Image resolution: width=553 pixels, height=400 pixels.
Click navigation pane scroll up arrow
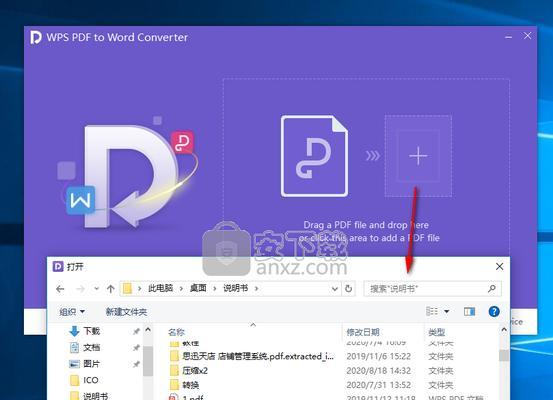(148, 329)
